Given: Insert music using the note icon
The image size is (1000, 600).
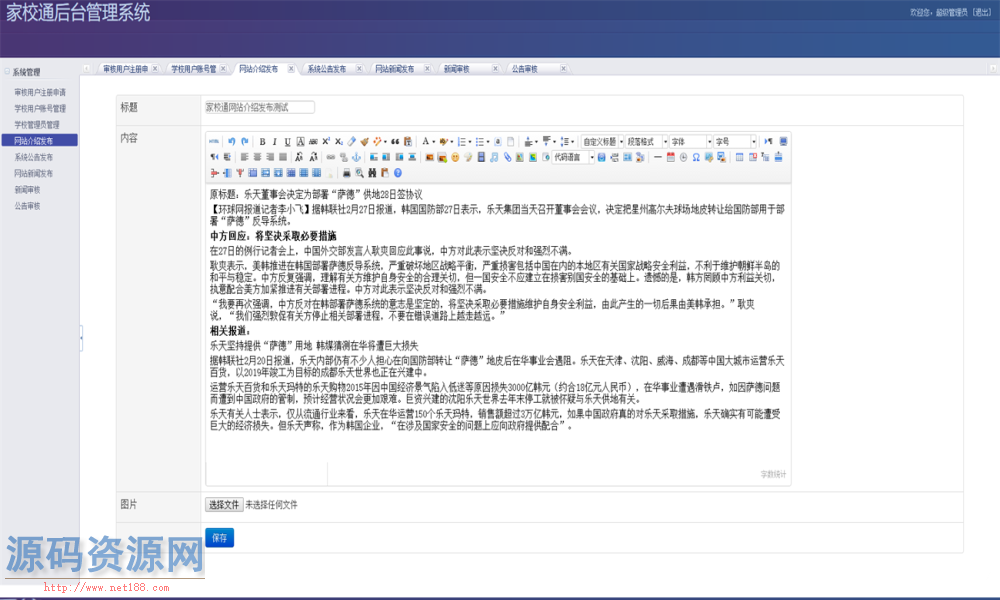Looking at the screenshot, I should click(494, 157).
